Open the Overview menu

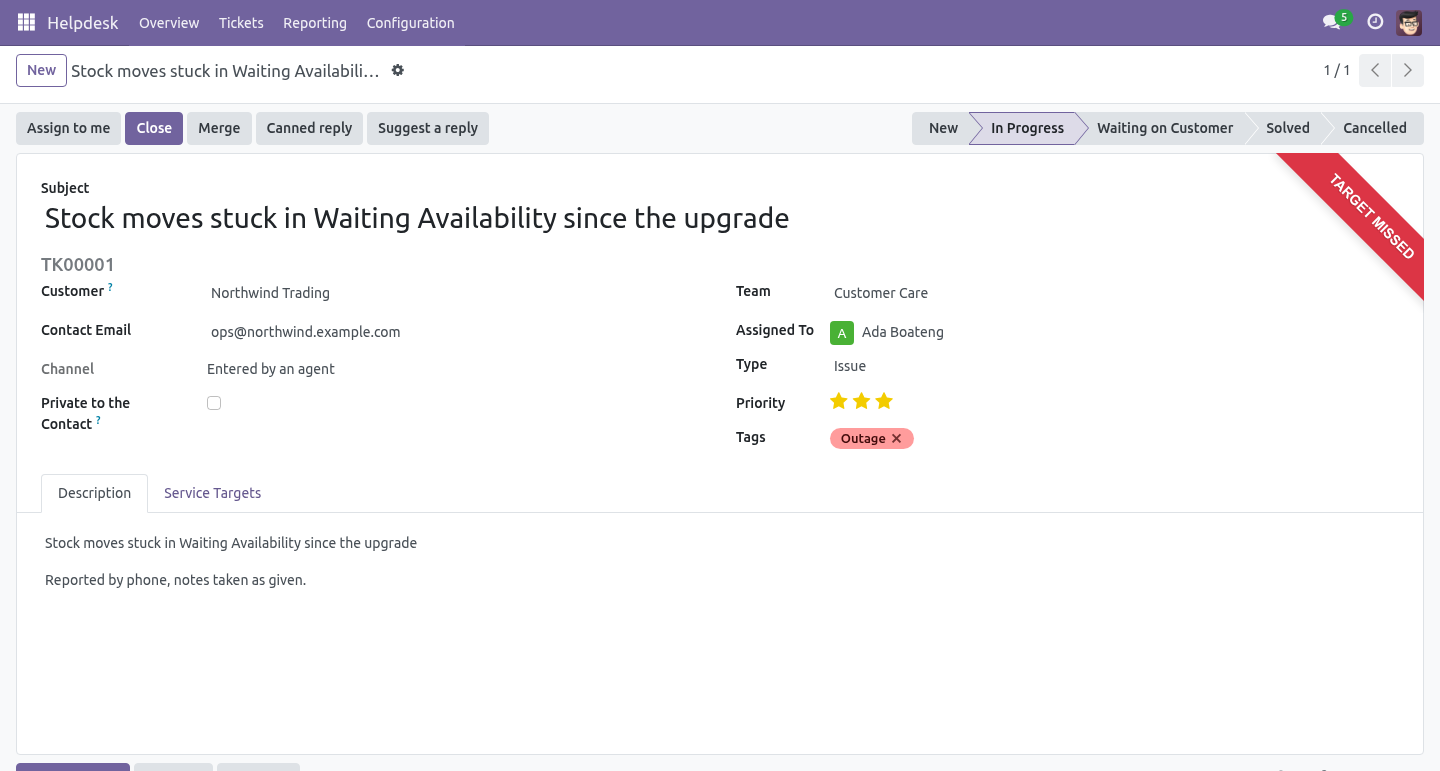click(x=169, y=23)
